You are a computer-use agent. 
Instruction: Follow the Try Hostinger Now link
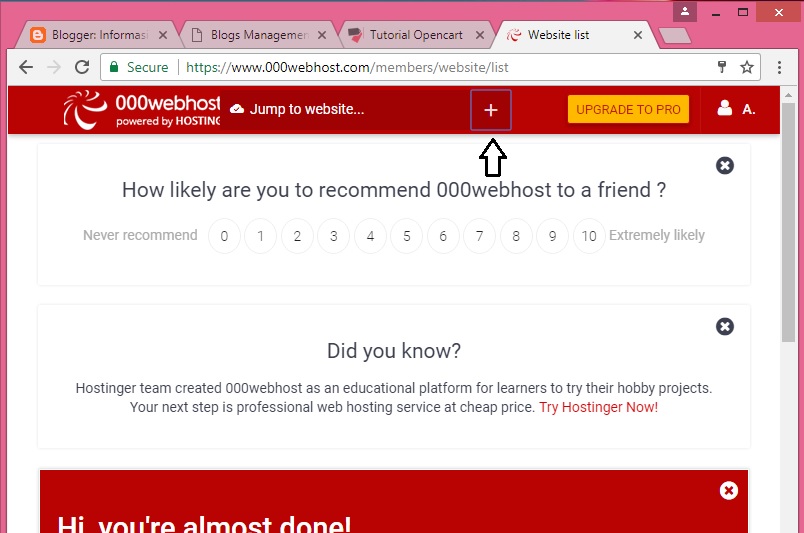click(598, 407)
